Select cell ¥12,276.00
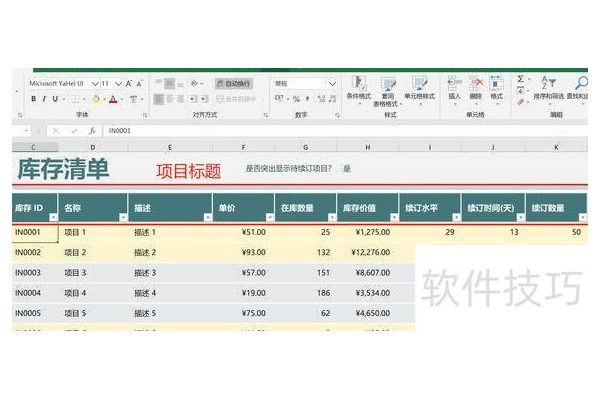This screenshot has height=400, width=600. coord(368,252)
